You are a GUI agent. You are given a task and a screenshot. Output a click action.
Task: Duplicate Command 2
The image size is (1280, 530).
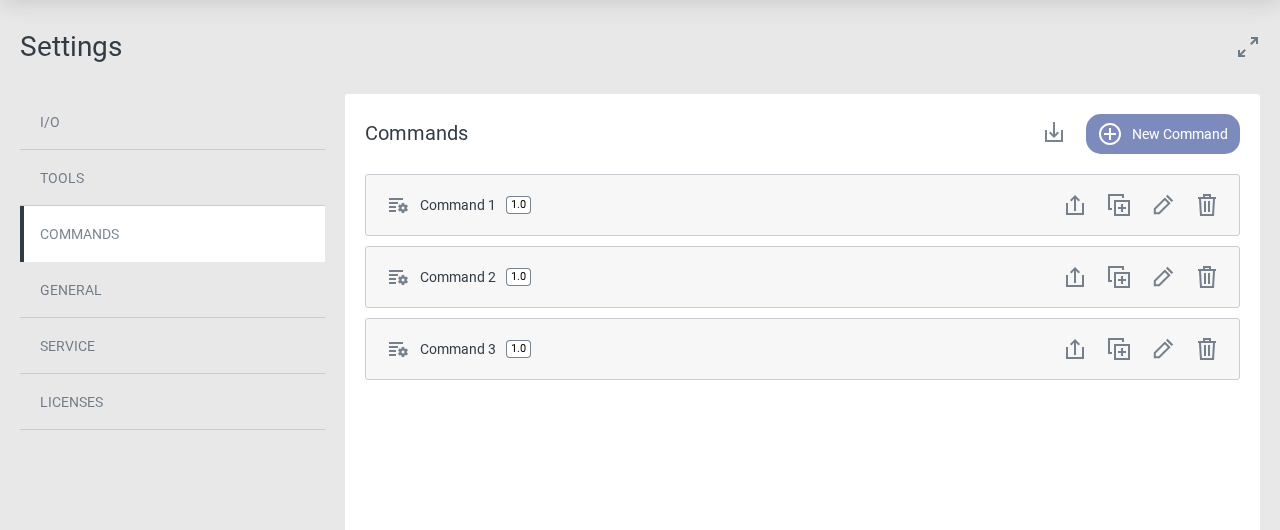(x=1119, y=277)
